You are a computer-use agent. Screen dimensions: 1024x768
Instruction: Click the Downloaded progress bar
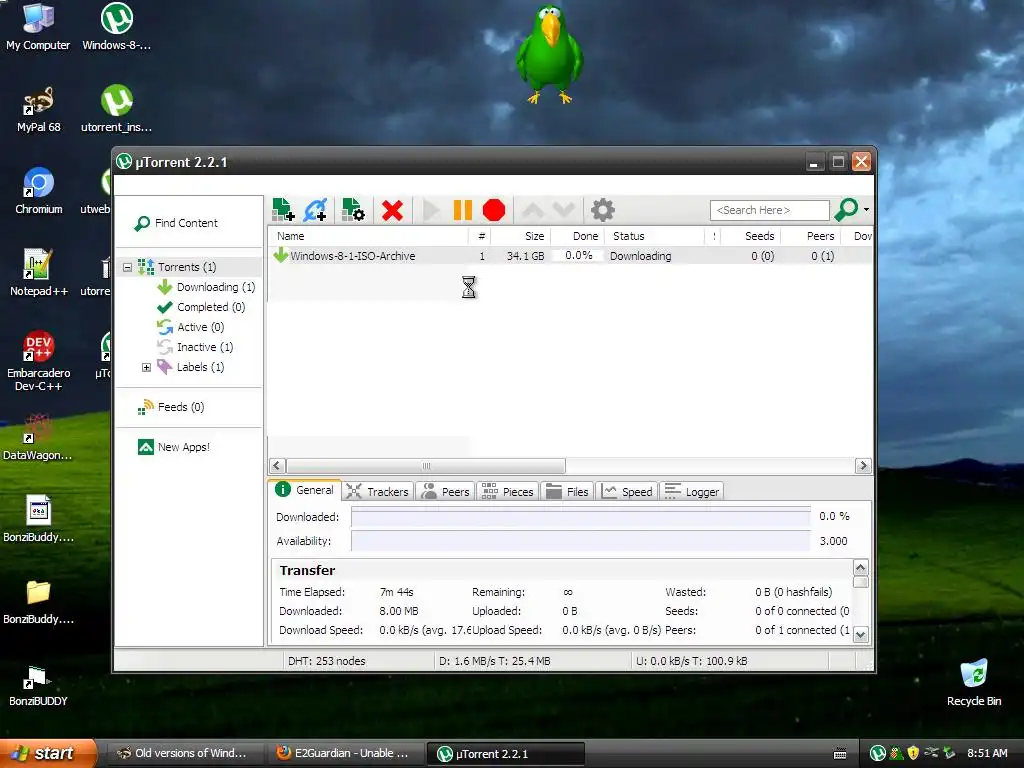point(581,517)
